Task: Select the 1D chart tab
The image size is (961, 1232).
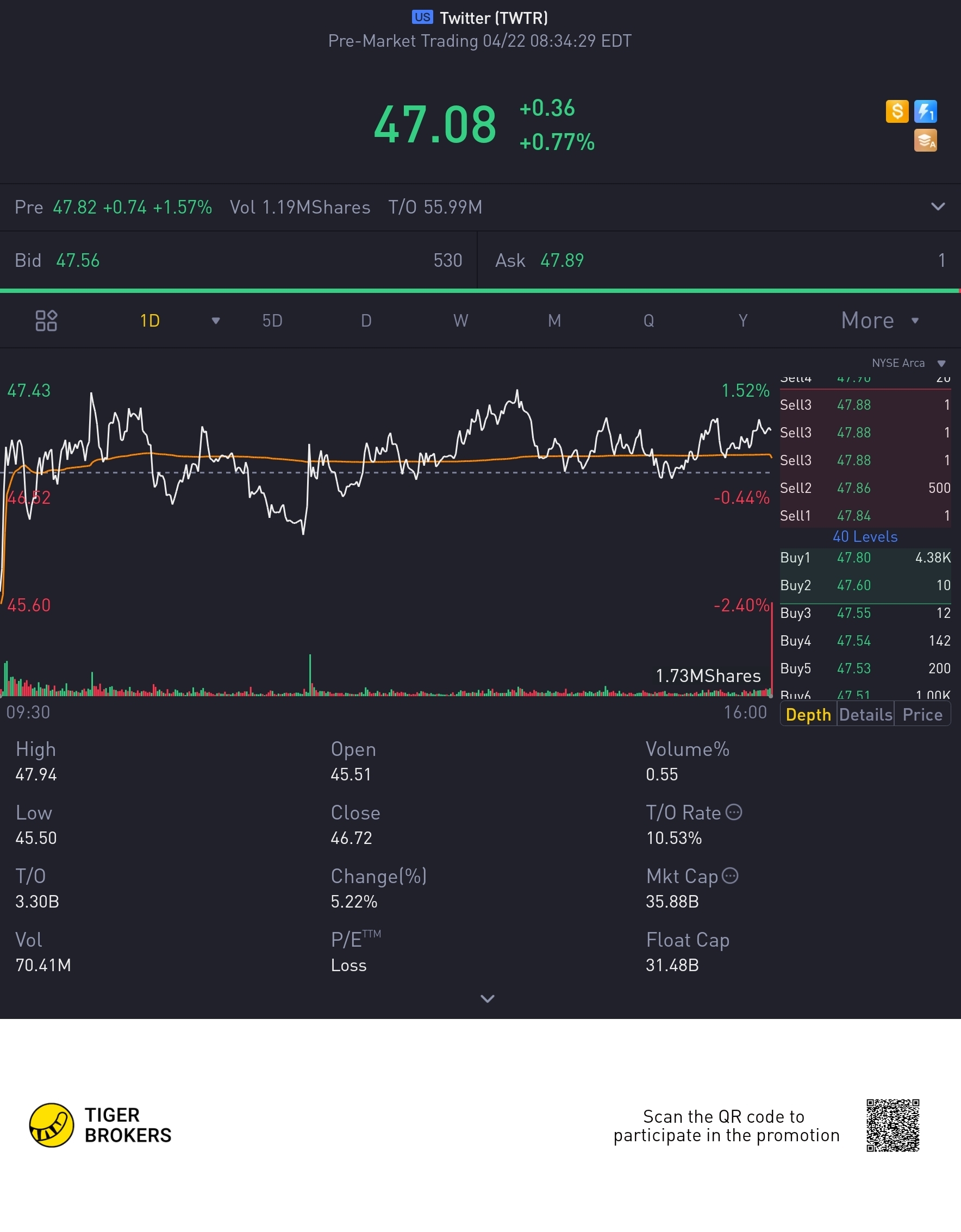Action: [150, 321]
